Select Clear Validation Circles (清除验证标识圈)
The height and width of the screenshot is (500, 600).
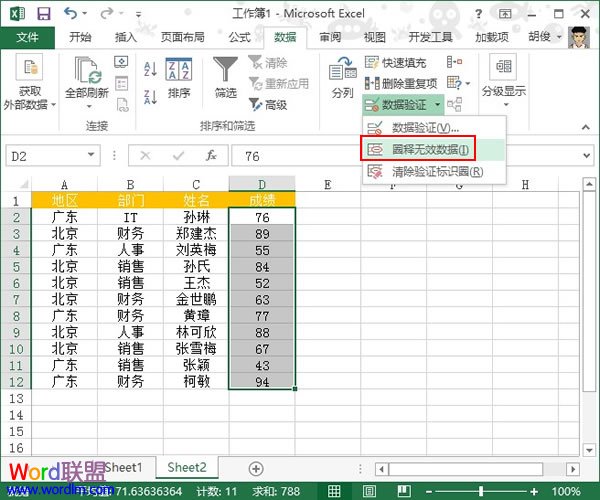[x=434, y=171]
